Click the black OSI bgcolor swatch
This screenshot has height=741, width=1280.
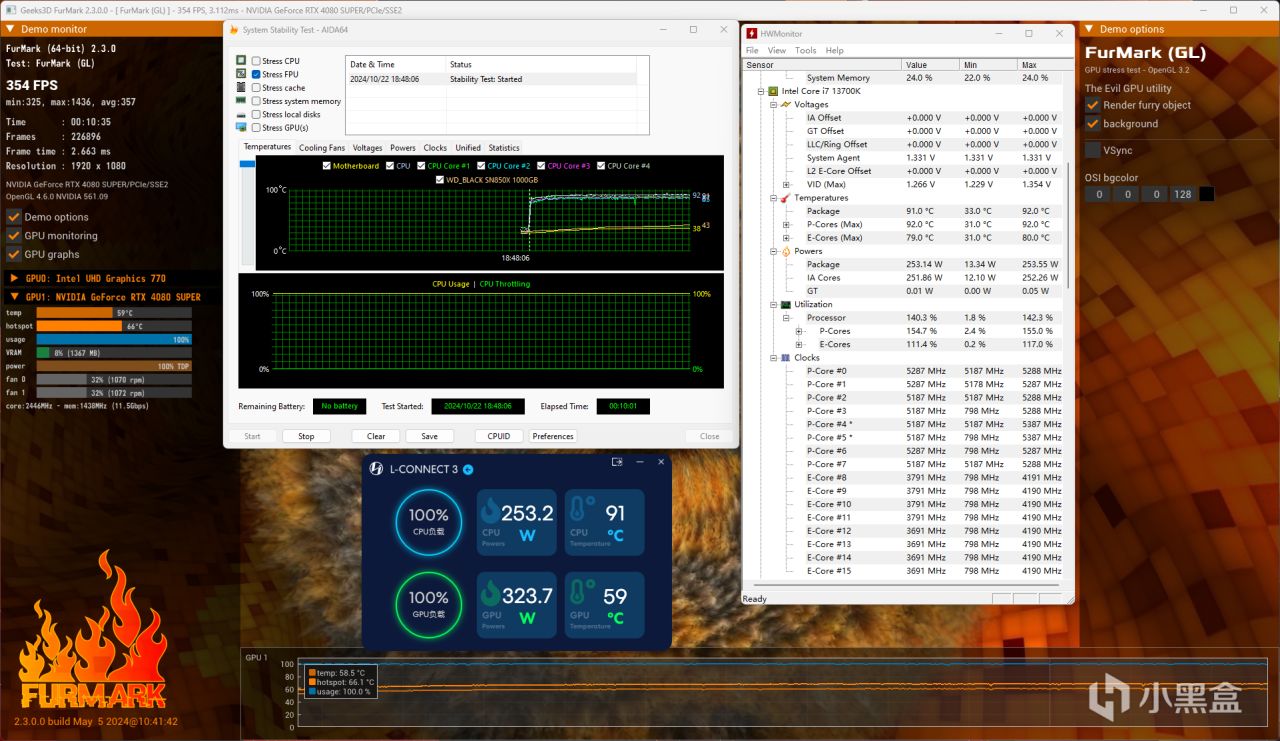[1206, 194]
